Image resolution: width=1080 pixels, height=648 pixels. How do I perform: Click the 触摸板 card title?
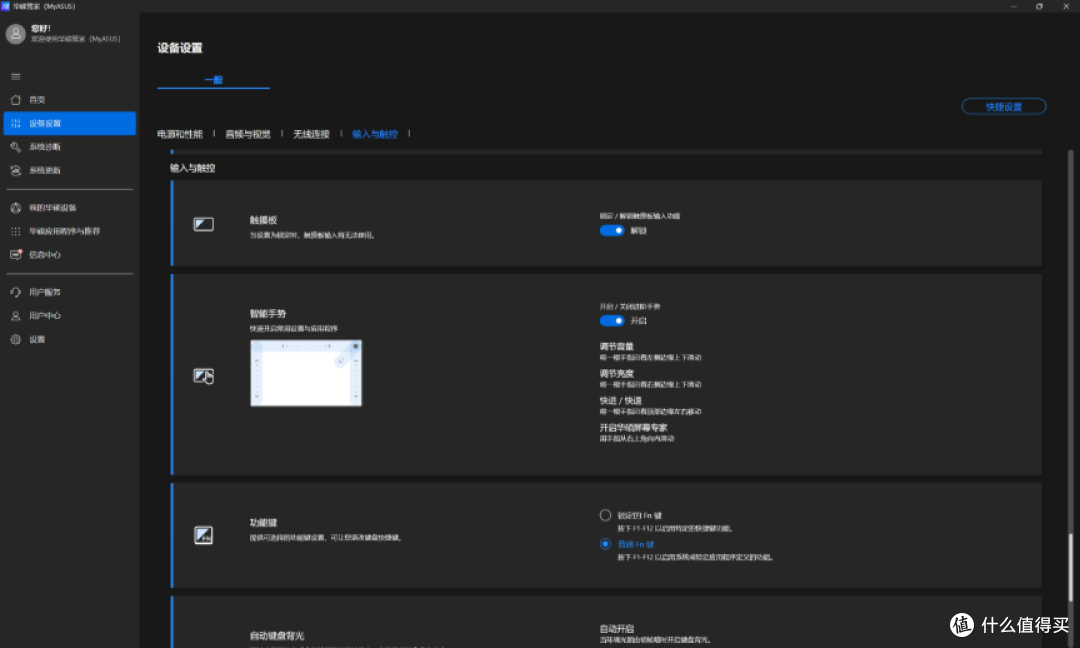click(x=263, y=220)
